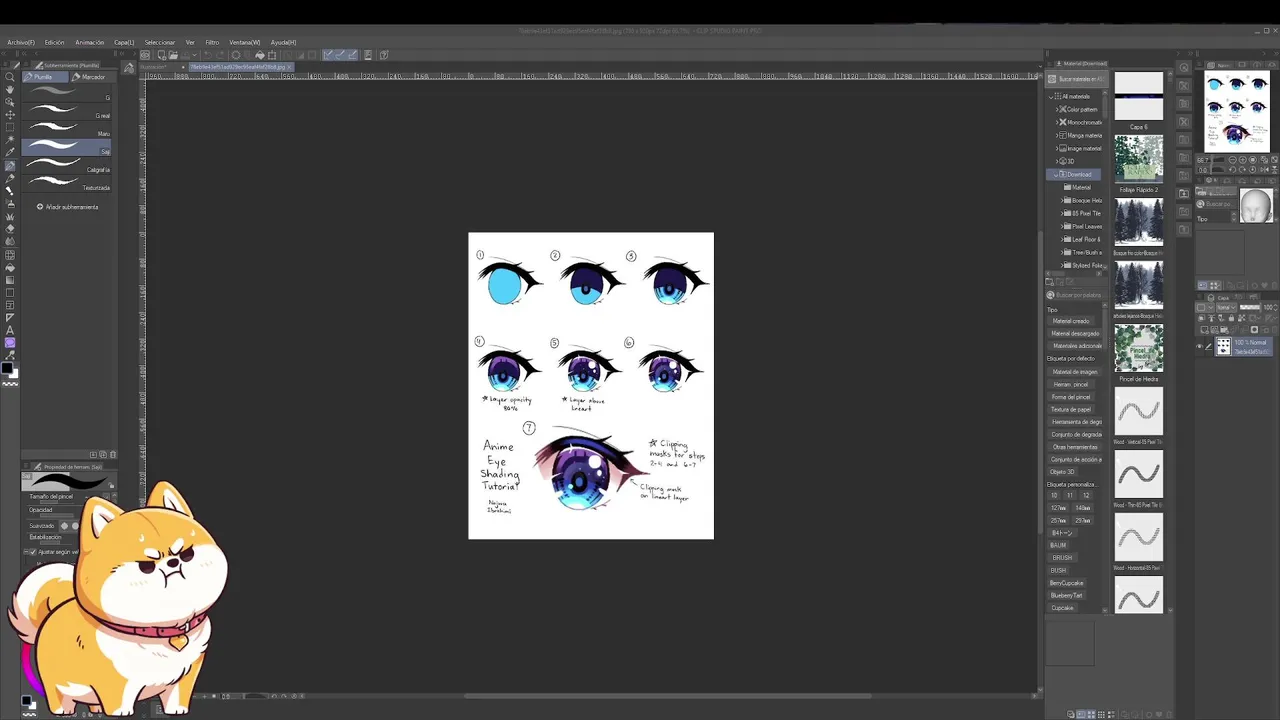
Task: Close the jpg document tab
Action: pyautogui.click(x=289, y=67)
